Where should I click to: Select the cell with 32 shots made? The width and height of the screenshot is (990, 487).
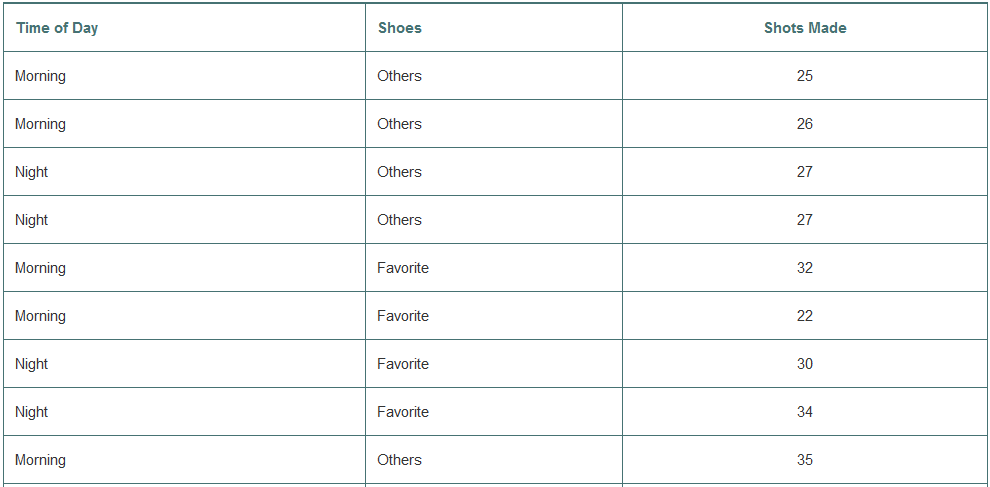point(805,268)
